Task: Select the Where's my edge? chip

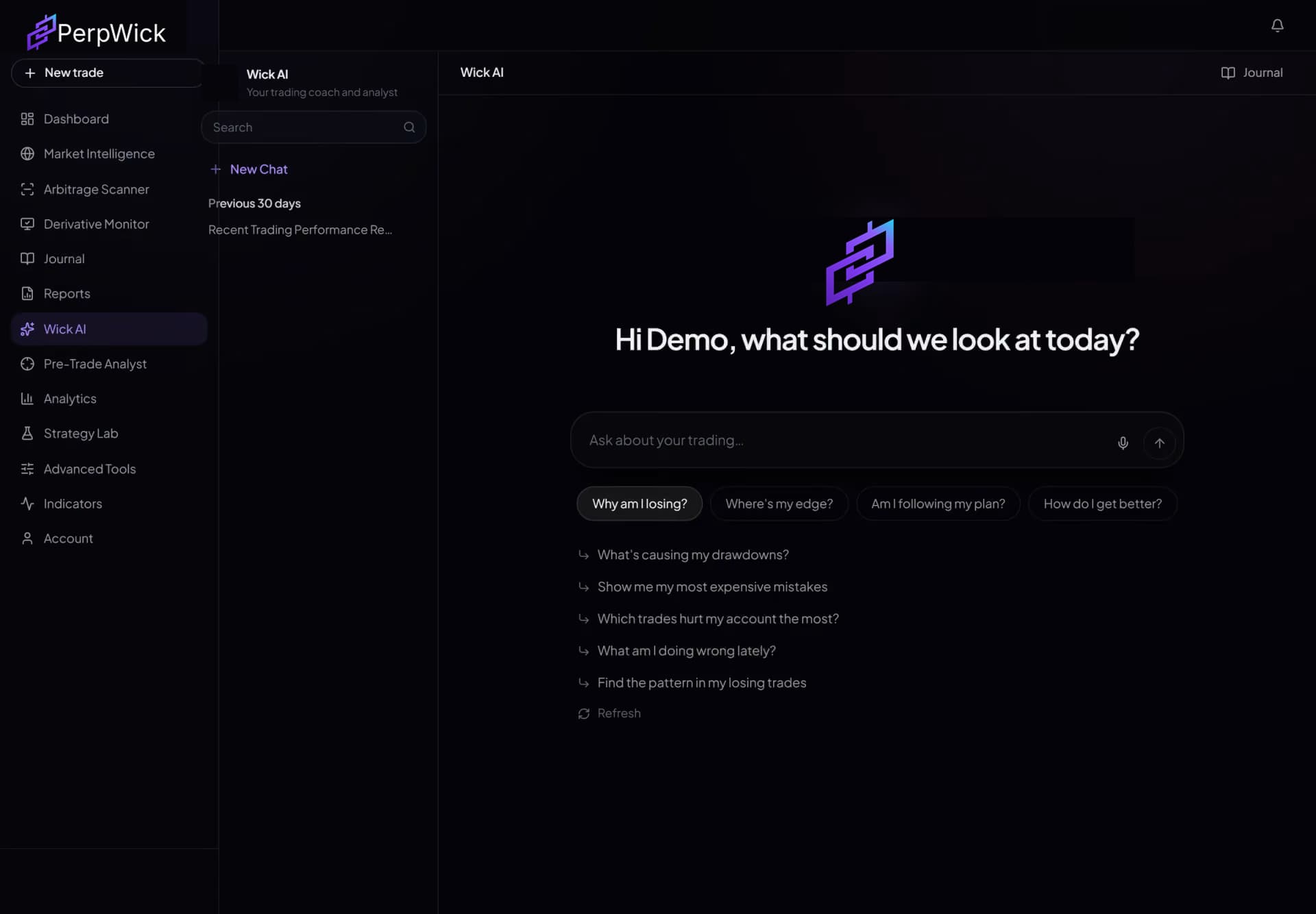Action: pos(779,504)
